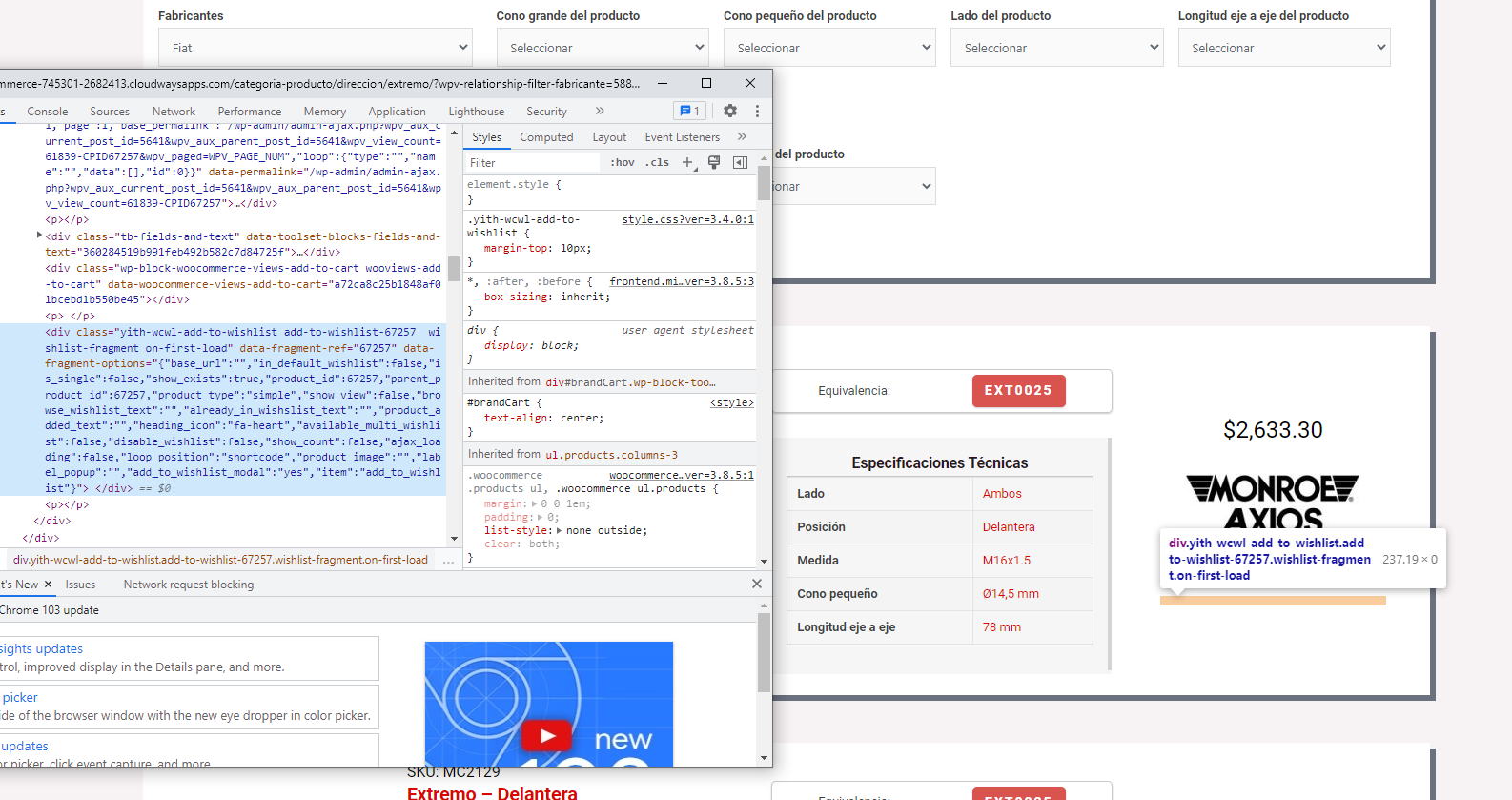The image size is (1512, 800).
Task: Open style.css?ver=3.4.0:1 source link
Action: pos(688,219)
